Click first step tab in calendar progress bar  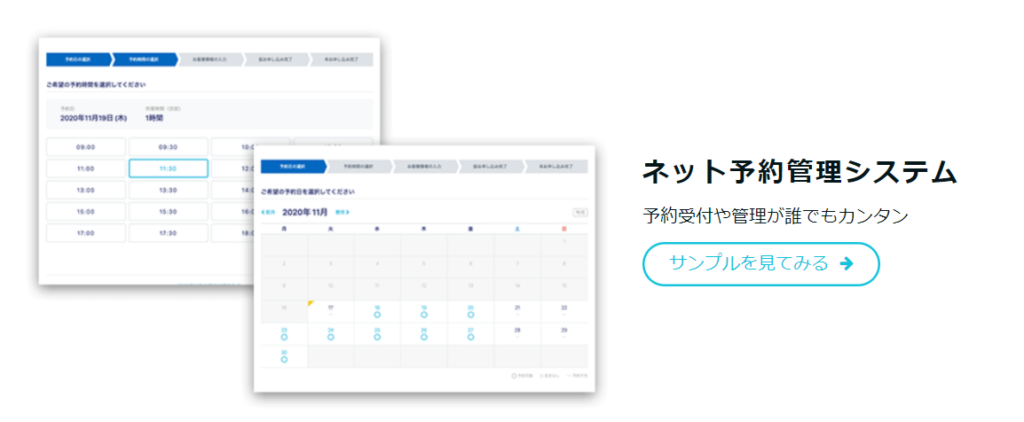tap(286, 165)
